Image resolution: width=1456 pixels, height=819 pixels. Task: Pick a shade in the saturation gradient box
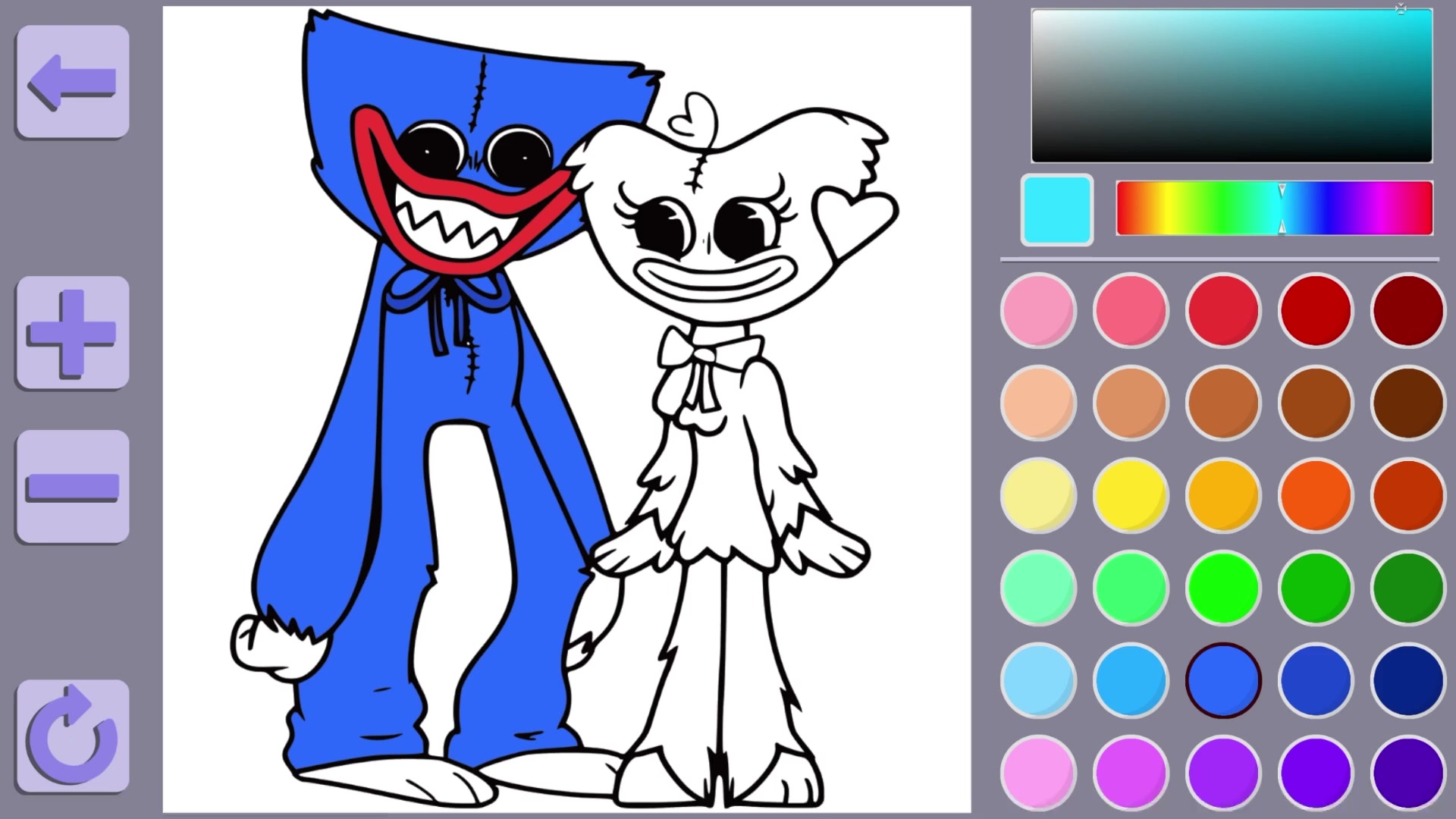pyautogui.click(x=1232, y=86)
